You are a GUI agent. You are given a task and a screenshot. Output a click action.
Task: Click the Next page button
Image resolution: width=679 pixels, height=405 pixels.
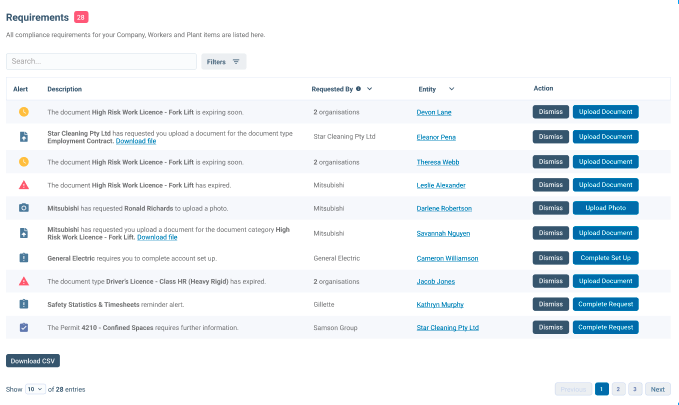pos(658,389)
